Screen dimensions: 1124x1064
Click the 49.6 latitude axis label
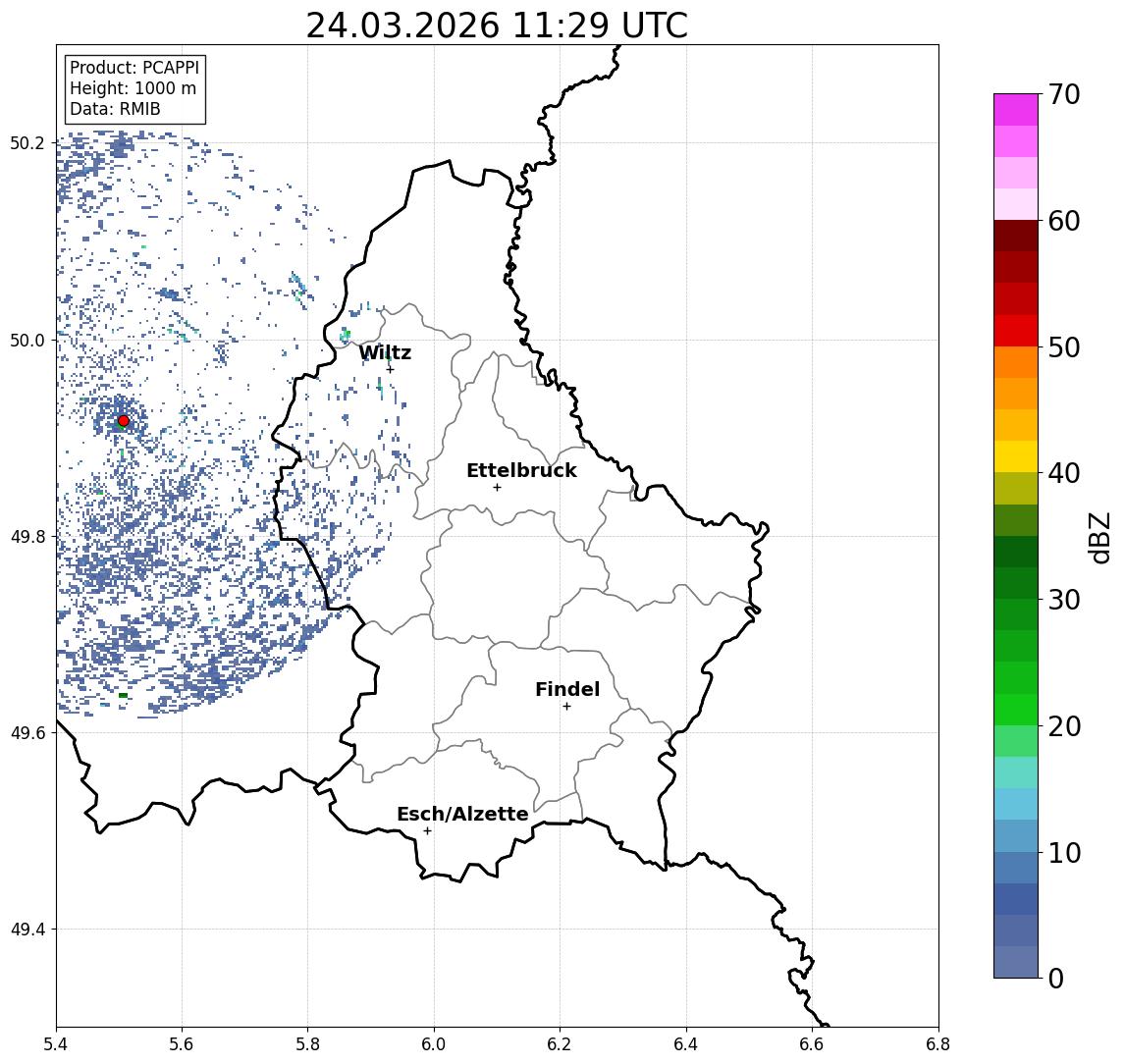27,733
